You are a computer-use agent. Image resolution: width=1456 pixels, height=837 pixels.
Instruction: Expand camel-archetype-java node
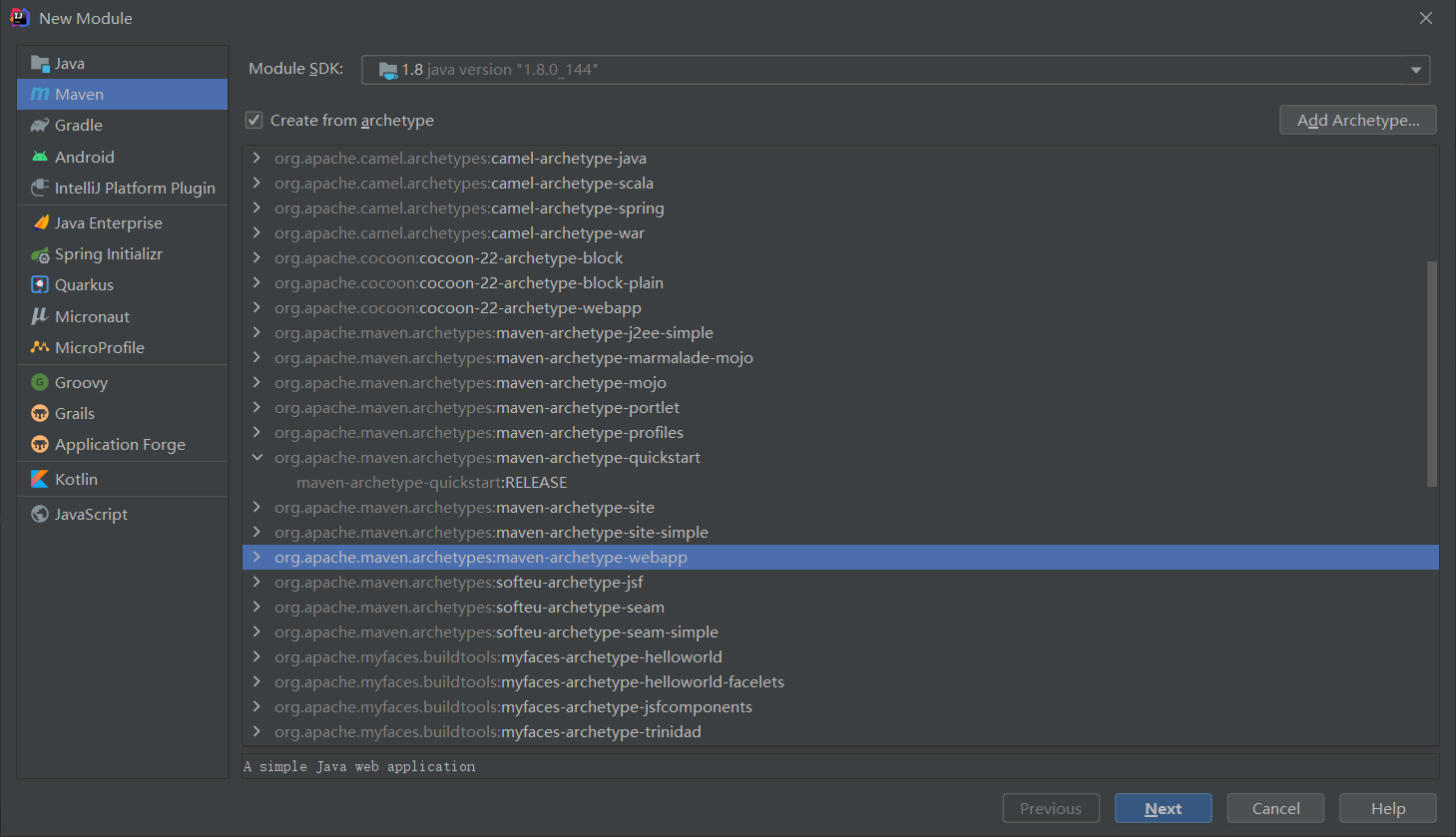point(257,158)
